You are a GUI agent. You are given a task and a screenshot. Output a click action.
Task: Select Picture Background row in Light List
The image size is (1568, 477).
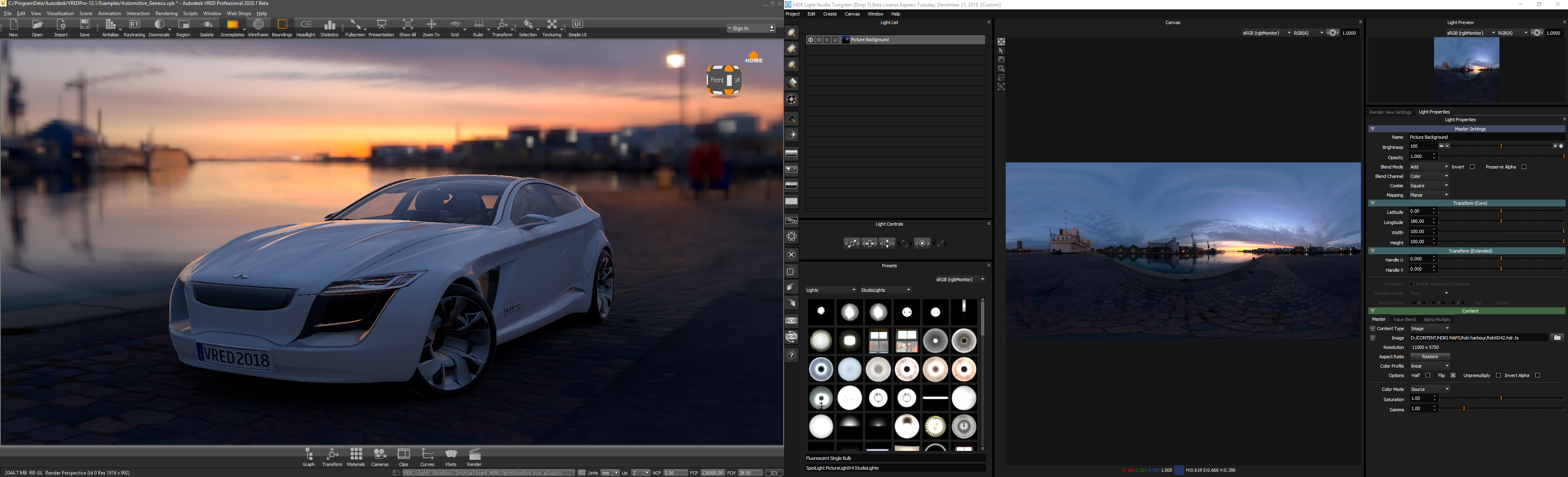tap(895, 40)
